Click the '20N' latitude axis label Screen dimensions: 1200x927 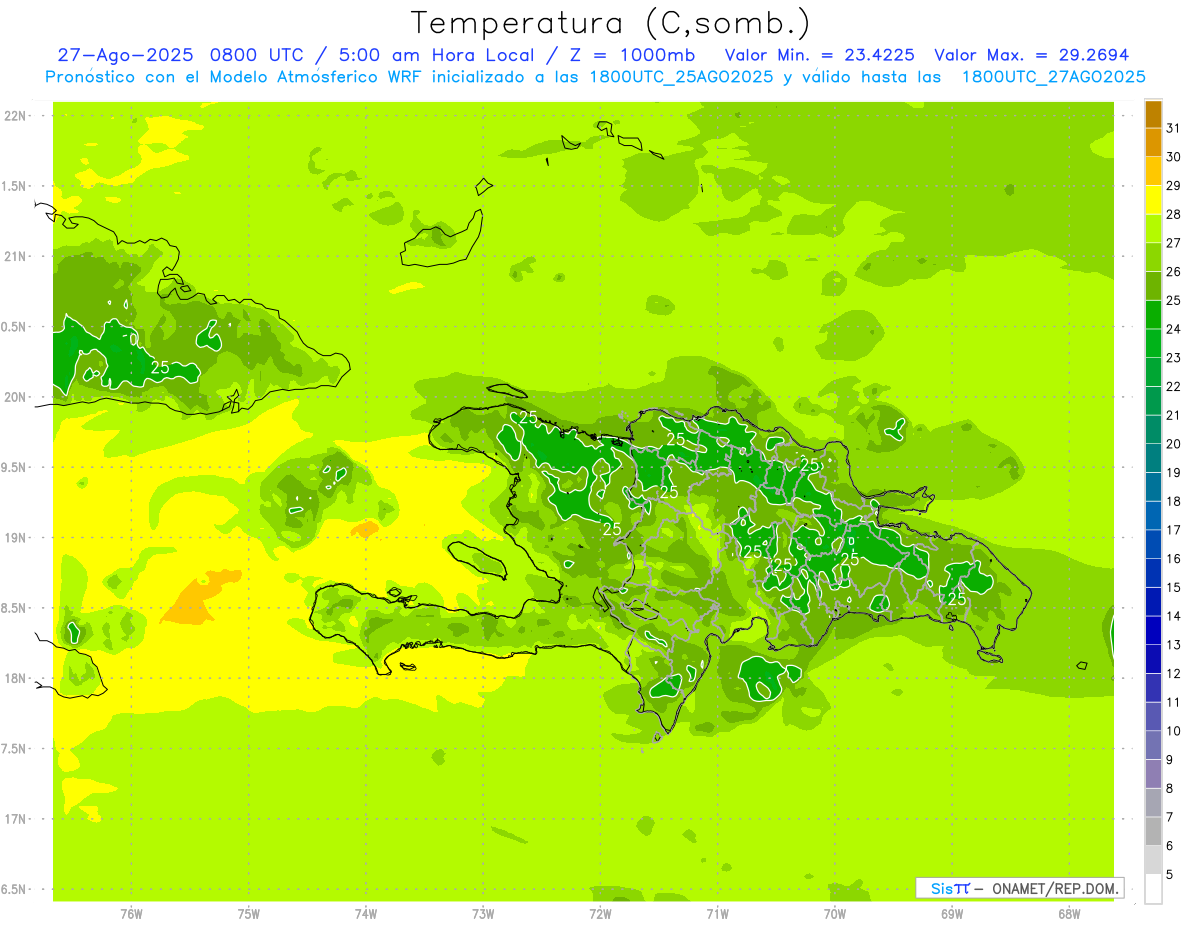(15, 397)
